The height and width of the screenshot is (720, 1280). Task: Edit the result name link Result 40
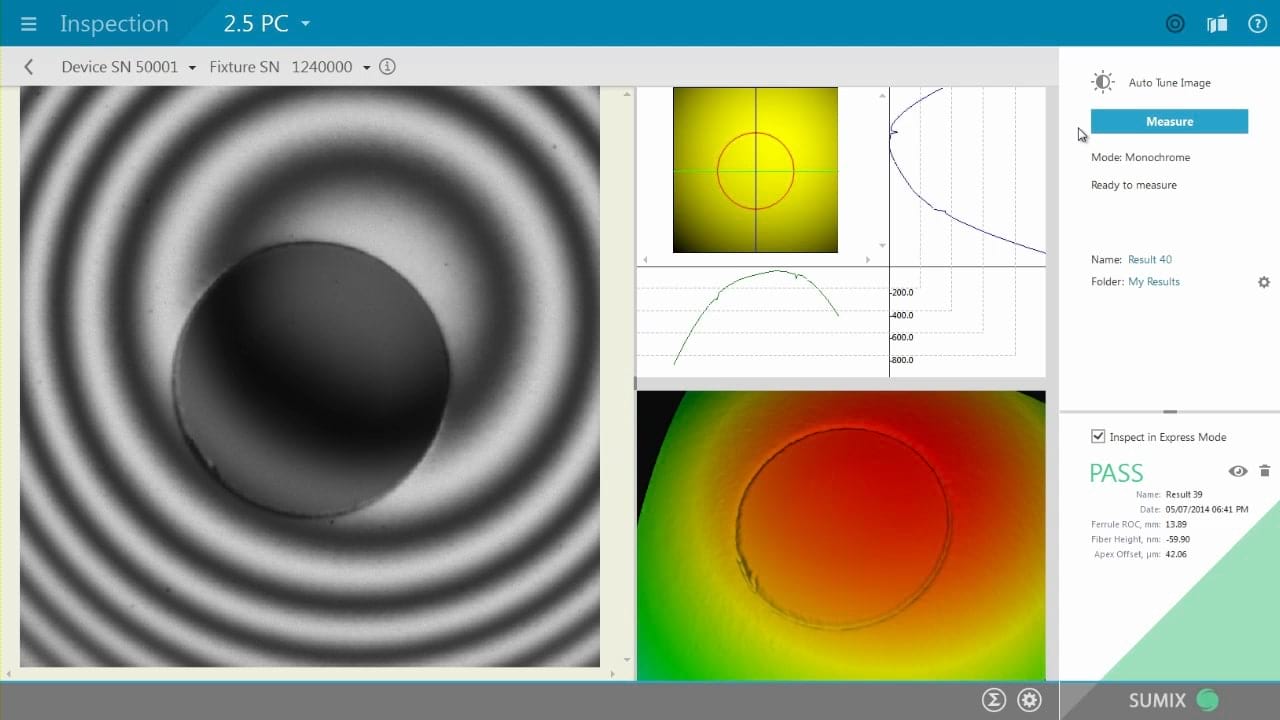(x=1150, y=260)
